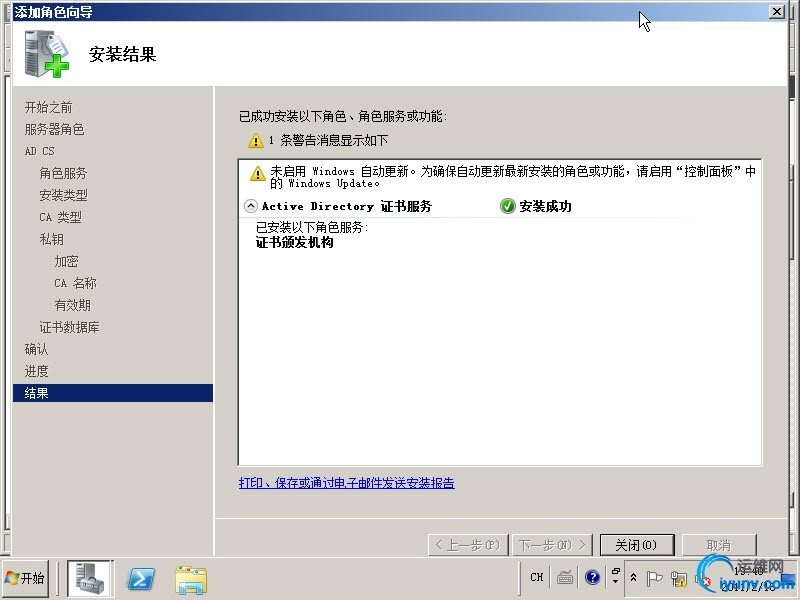This screenshot has width=800, height=600.
Task: Click the CH language indicator
Action: click(536, 577)
